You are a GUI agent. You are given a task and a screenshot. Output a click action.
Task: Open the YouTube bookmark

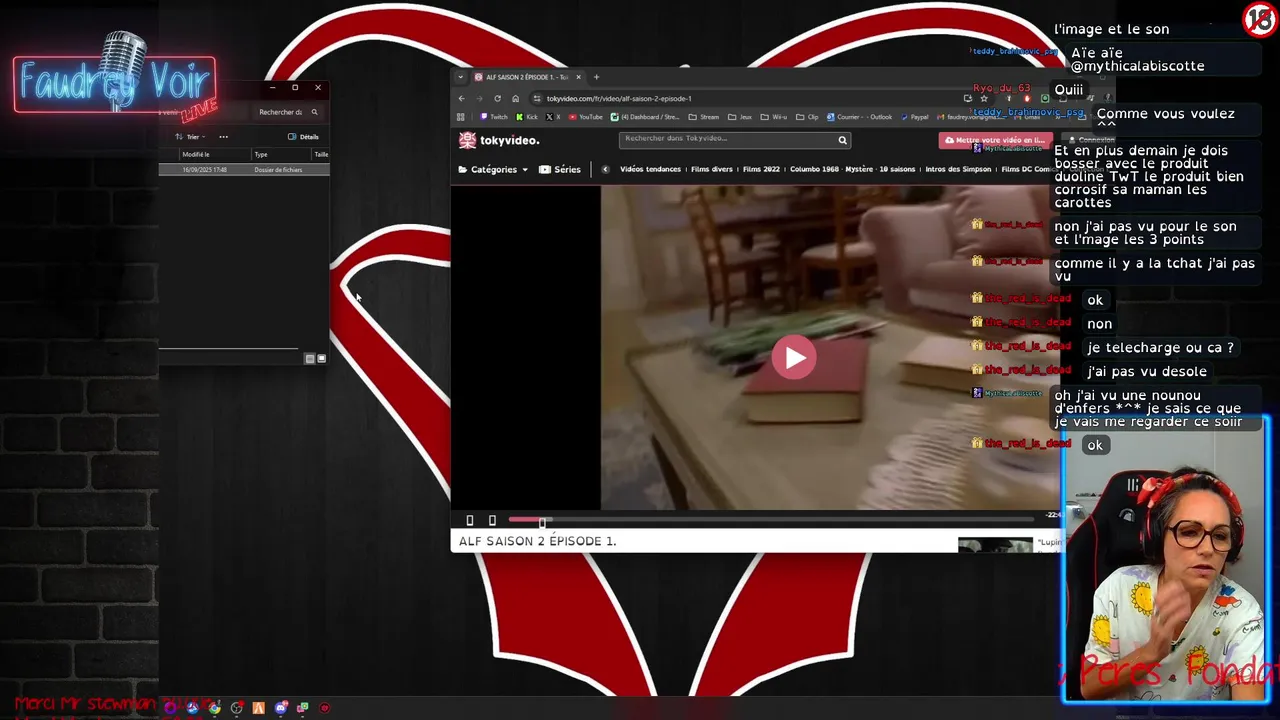tap(585, 117)
